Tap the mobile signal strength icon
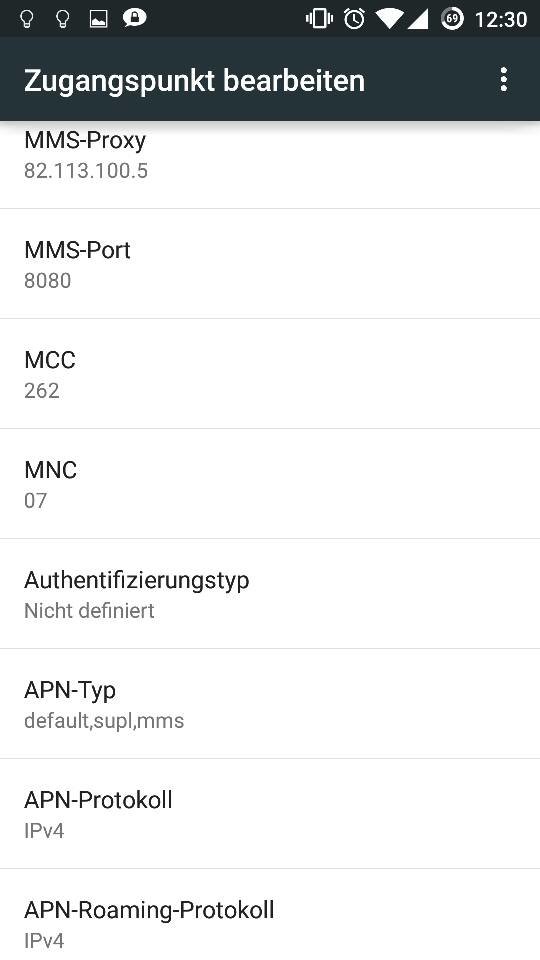This screenshot has height=960, width=540. [x=418, y=20]
